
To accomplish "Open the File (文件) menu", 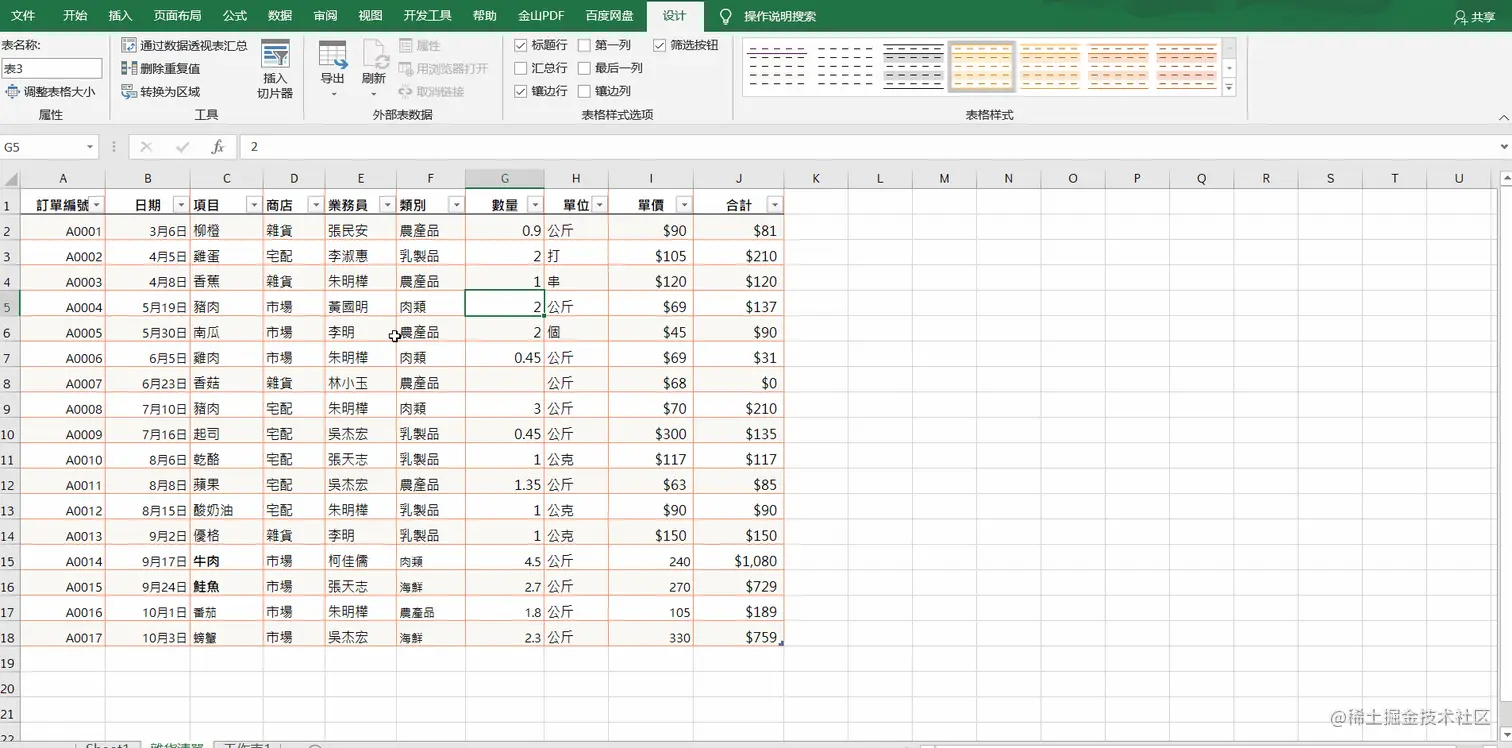I will (x=23, y=16).
